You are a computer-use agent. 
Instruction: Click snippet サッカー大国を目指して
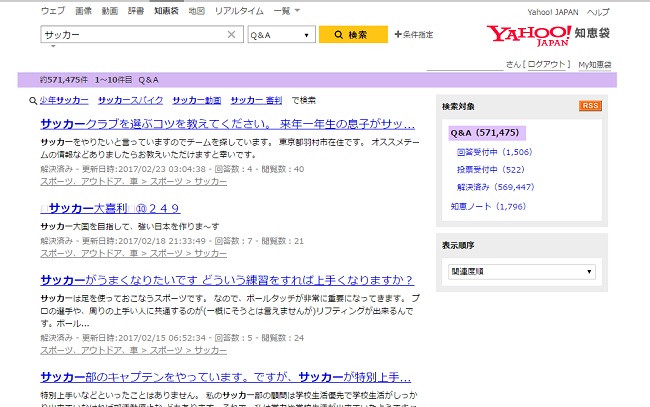click(x=130, y=226)
